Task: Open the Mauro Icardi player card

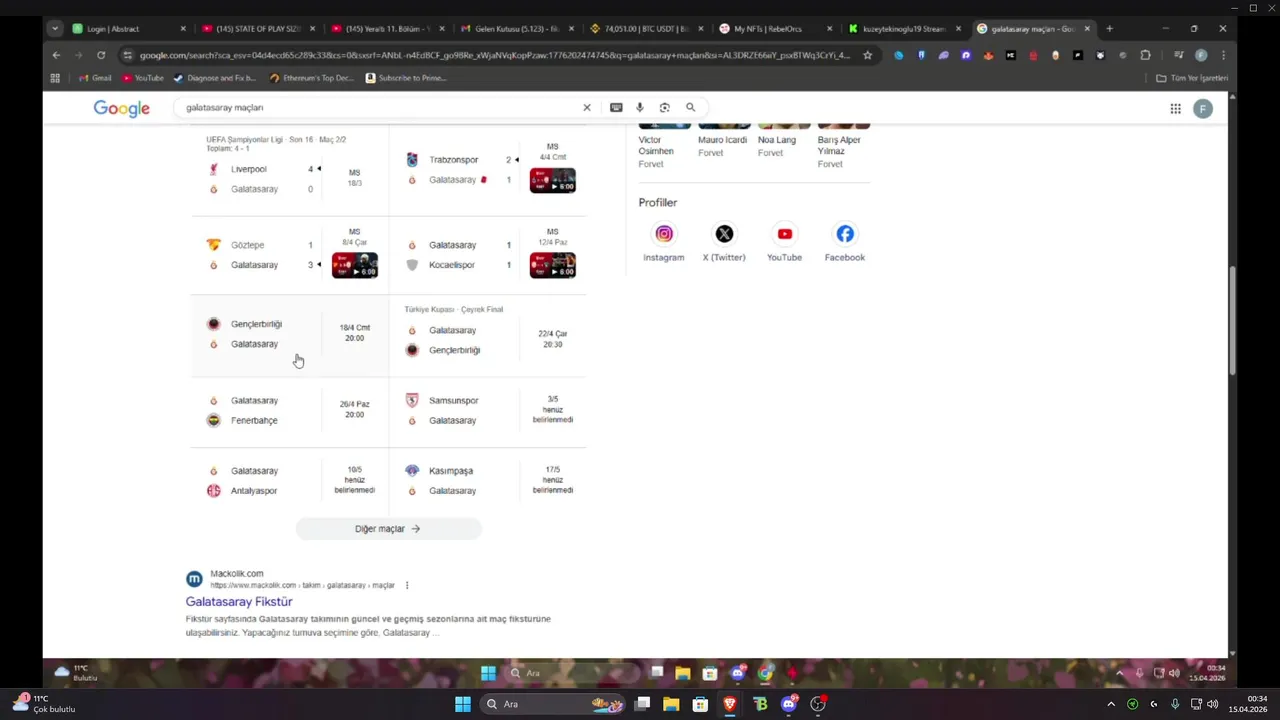Action: coord(723,140)
